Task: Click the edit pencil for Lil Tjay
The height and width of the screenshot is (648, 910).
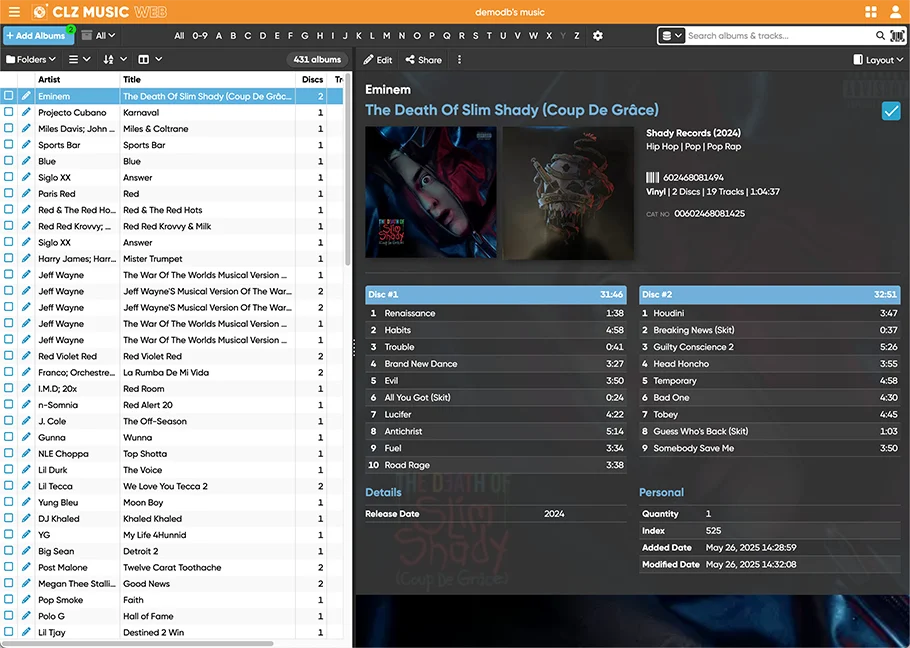Action: point(26,632)
